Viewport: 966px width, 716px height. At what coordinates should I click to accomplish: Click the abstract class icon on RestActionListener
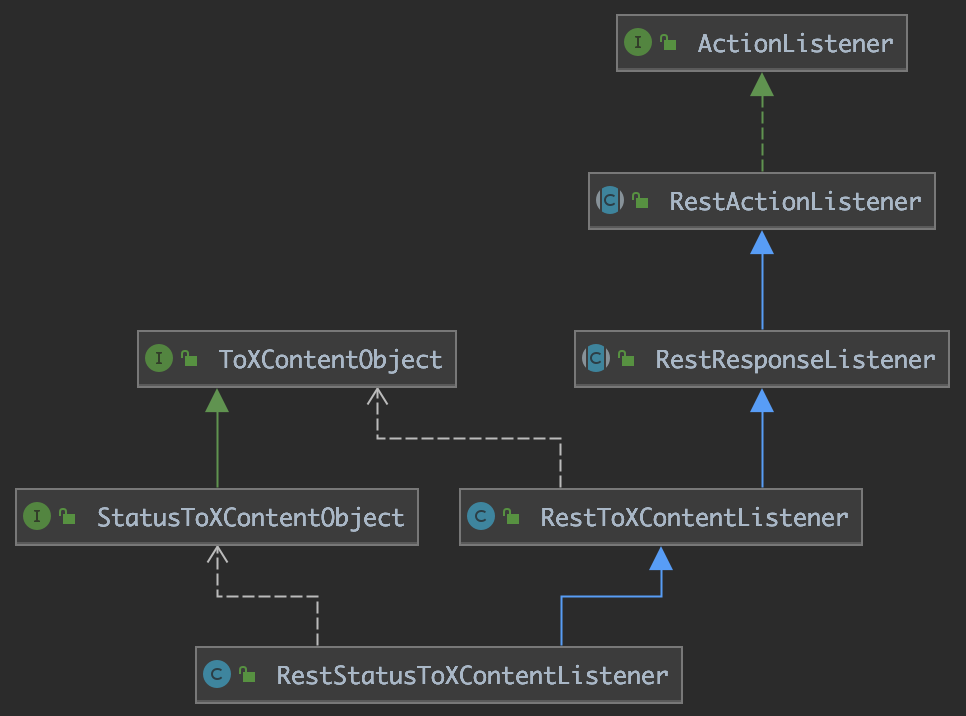point(610,200)
